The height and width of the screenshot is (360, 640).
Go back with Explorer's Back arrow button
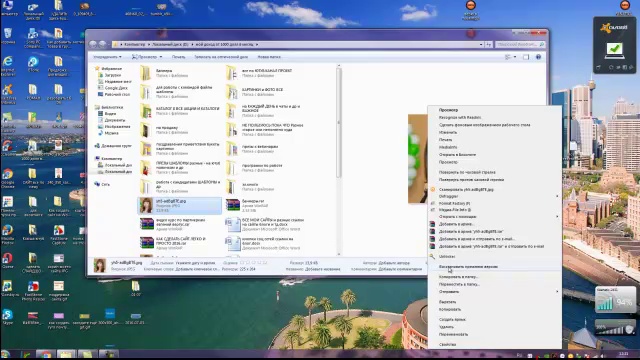click(x=93, y=44)
